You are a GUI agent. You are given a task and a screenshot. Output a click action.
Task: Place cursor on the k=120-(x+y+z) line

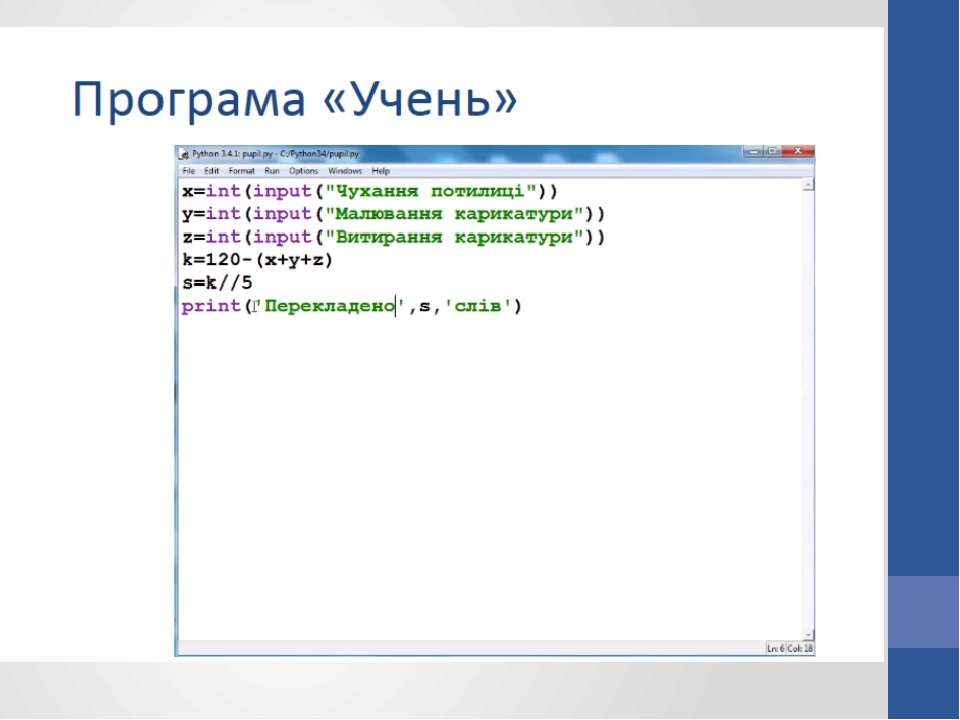[258, 259]
